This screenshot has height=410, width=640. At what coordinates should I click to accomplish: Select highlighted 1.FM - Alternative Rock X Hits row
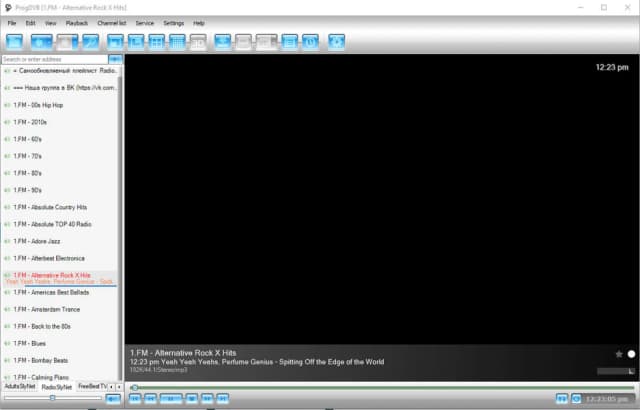[x=60, y=278]
